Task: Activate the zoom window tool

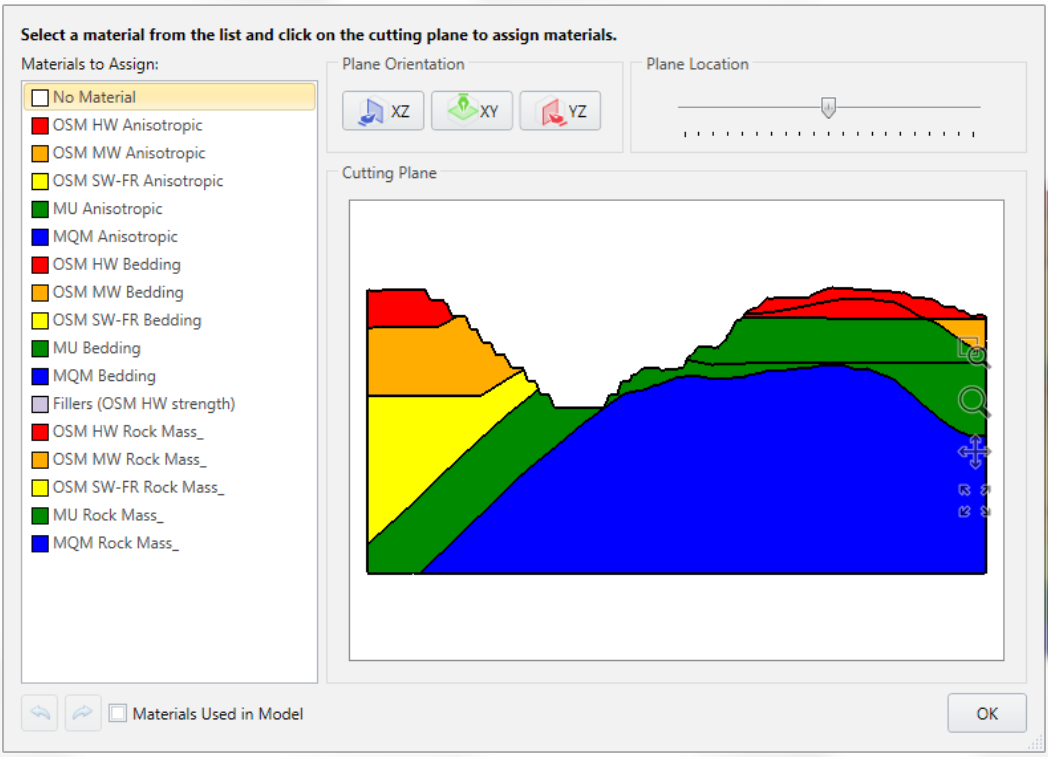Action: 973,352
